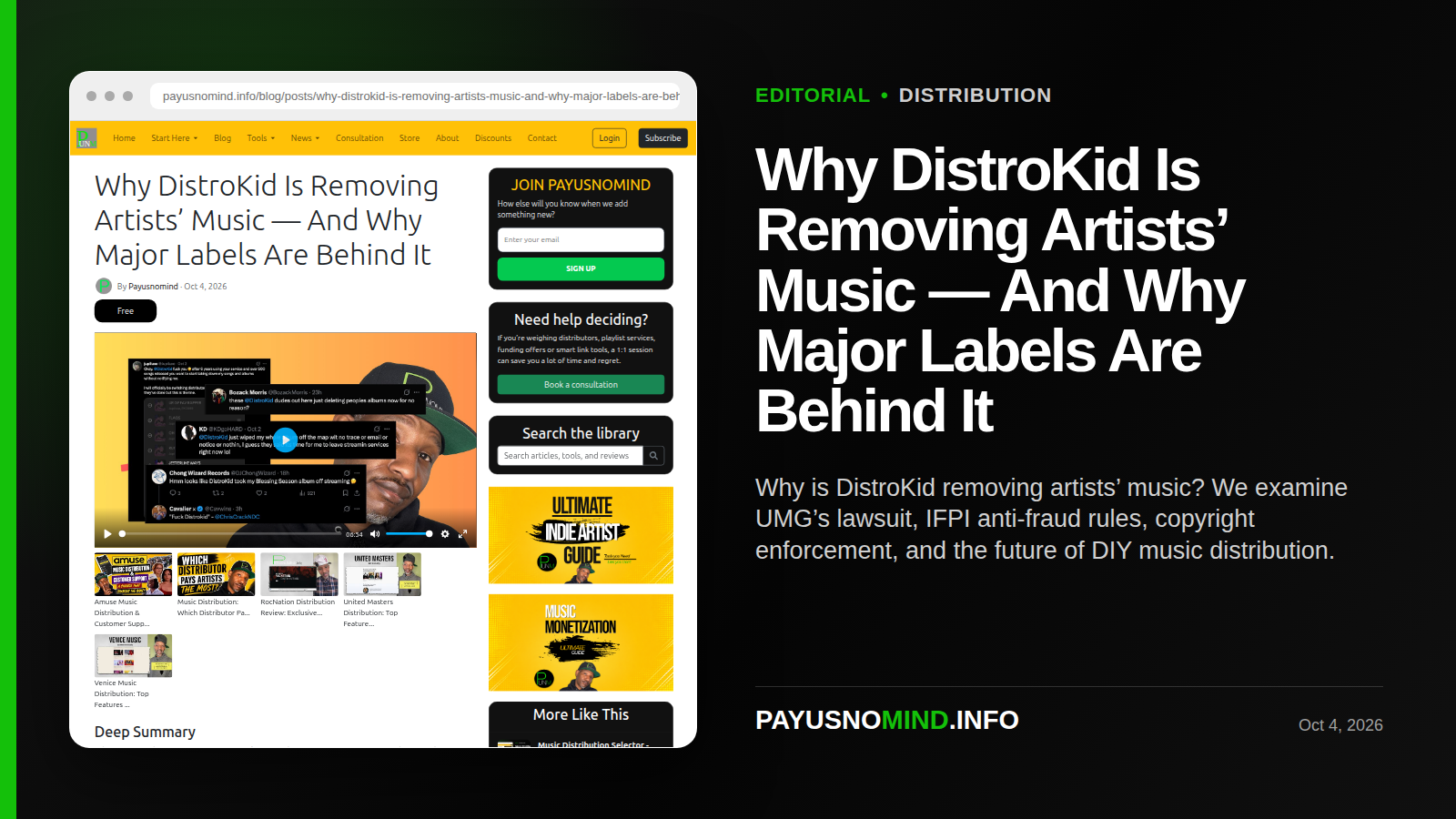The width and height of the screenshot is (1456, 819).
Task: Expand the Start Here dropdown menu
Action: 174,138
